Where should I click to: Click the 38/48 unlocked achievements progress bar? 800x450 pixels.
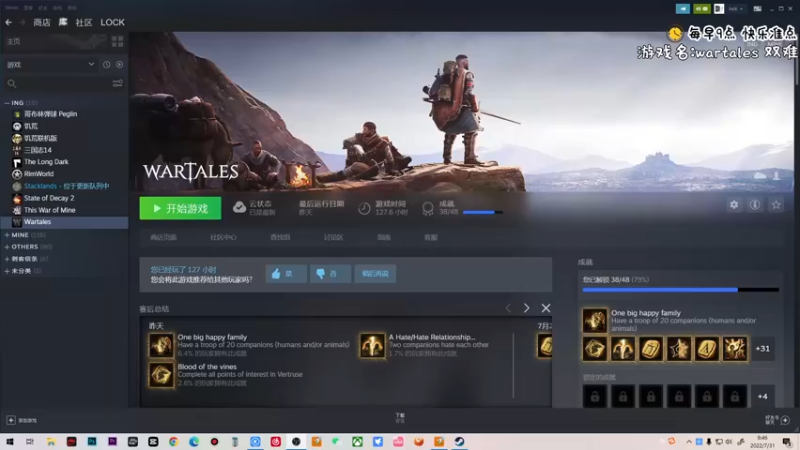681,290
